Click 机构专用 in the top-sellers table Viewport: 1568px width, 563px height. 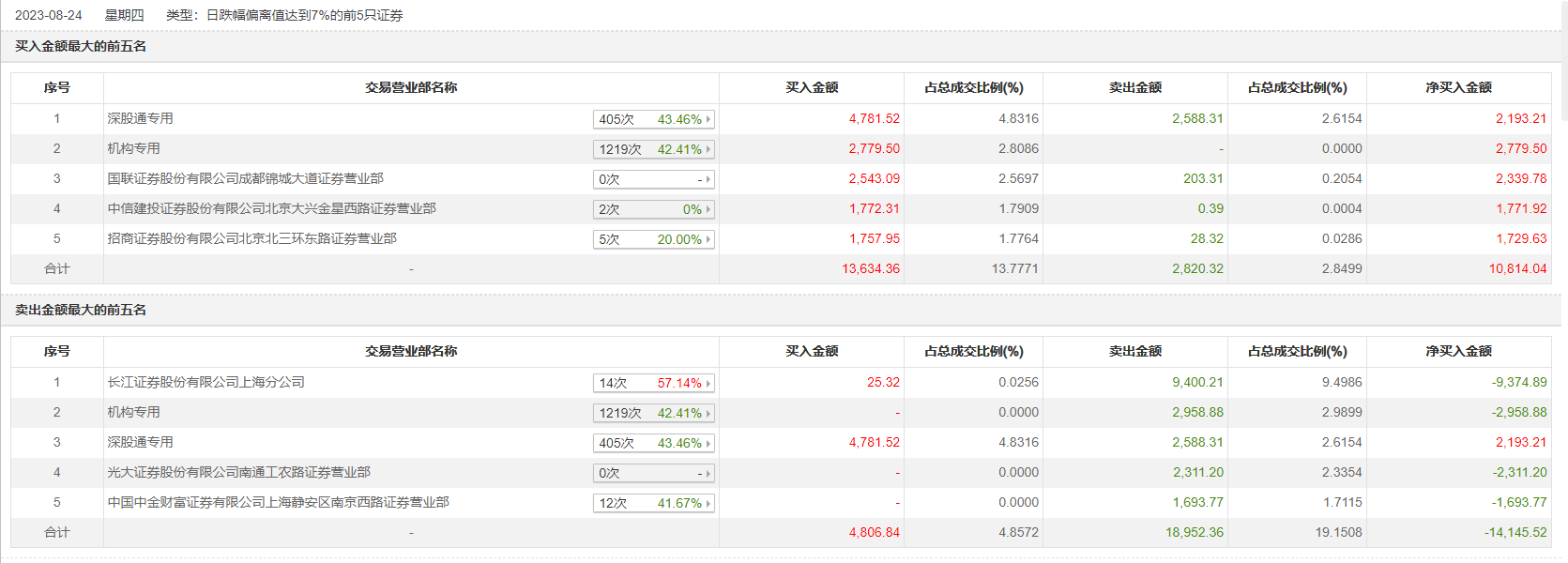pyautogui.click(x=133, y=412)
